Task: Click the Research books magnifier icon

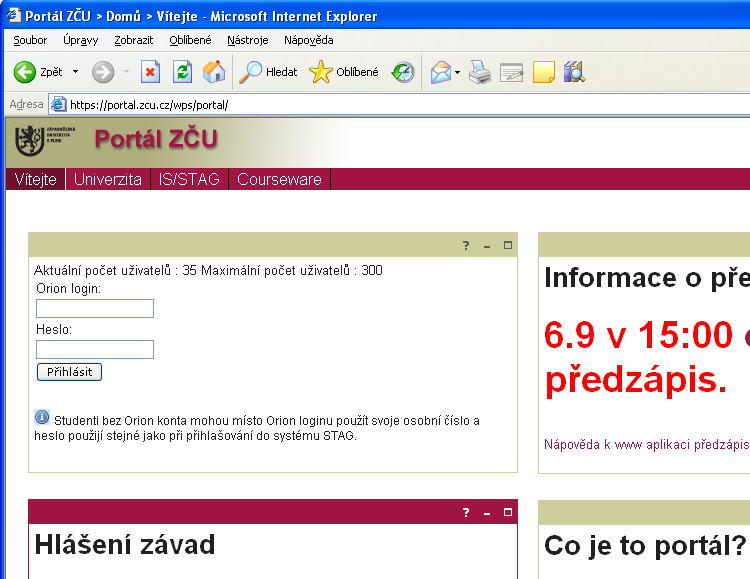Action: (574, 72)
